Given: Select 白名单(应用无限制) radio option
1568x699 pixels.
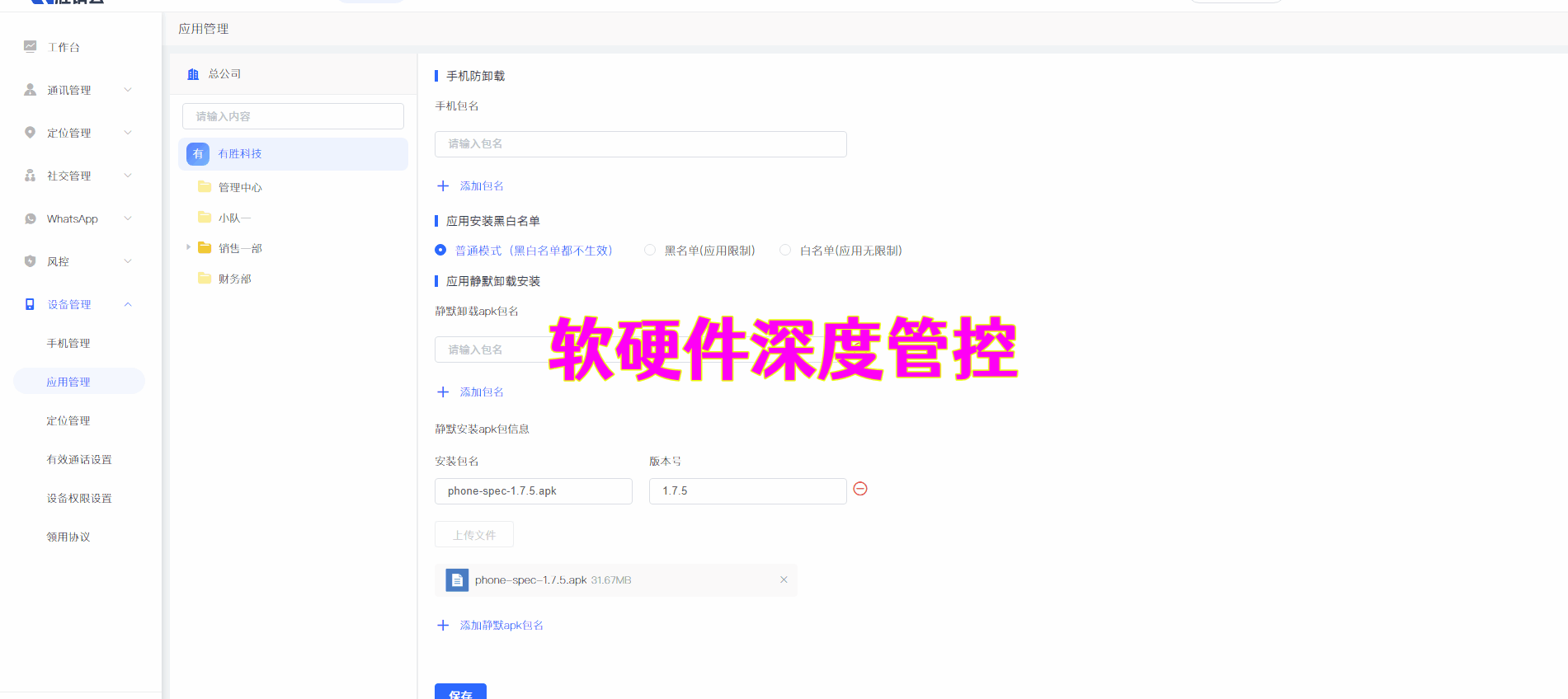Looking at the screenshot, I should [785, 251].
